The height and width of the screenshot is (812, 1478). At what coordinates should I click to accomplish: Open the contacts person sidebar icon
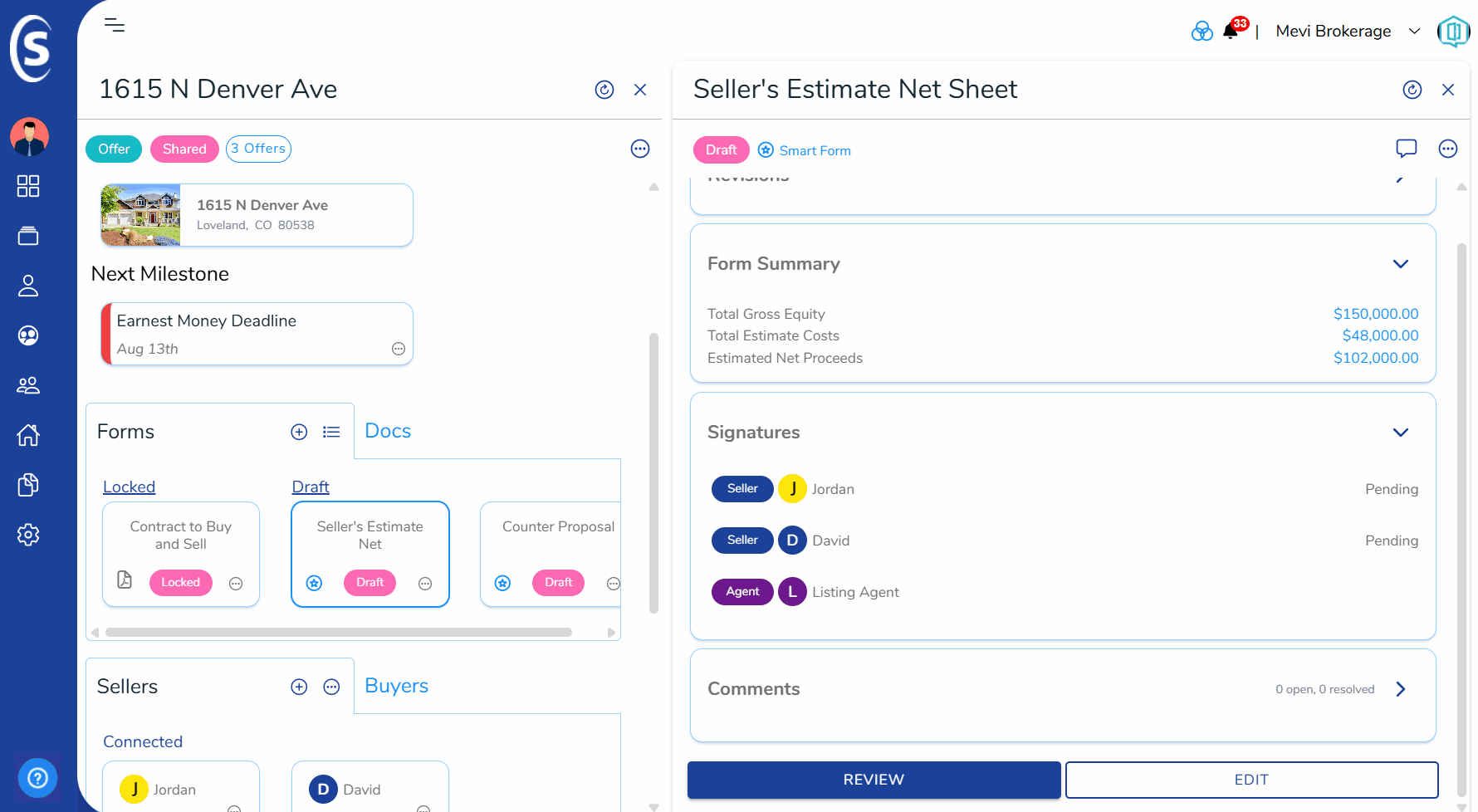(28, 286)
